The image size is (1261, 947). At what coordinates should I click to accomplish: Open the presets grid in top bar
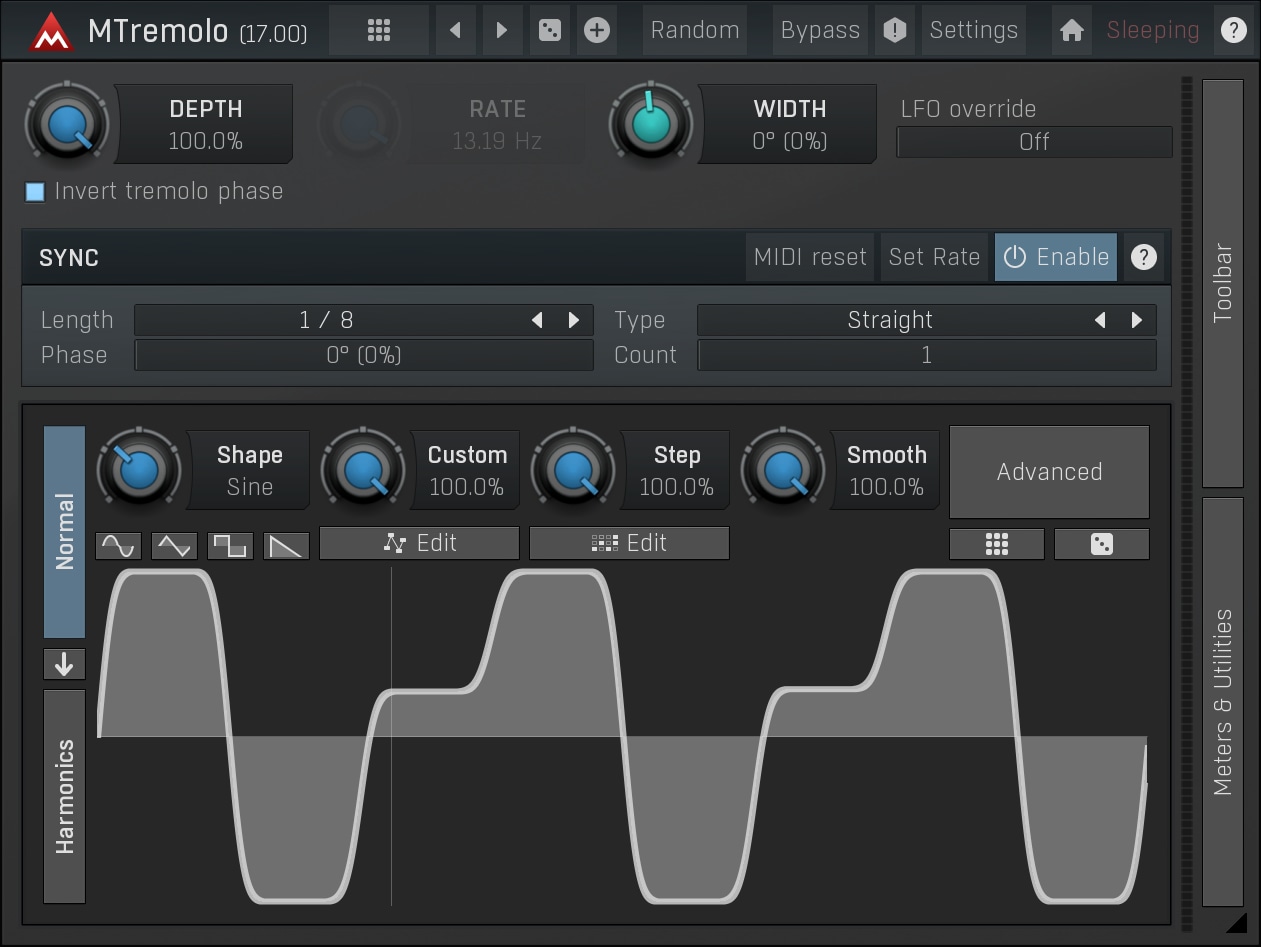pyautogui.click(x=378, y=30)
